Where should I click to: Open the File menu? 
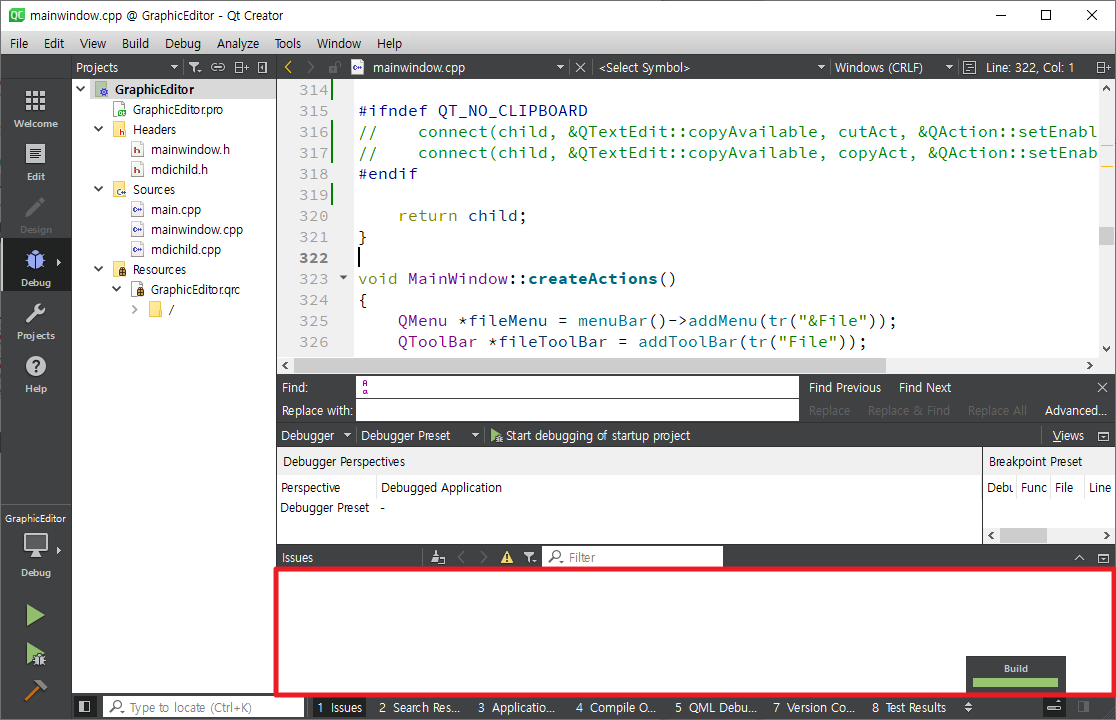19,43
